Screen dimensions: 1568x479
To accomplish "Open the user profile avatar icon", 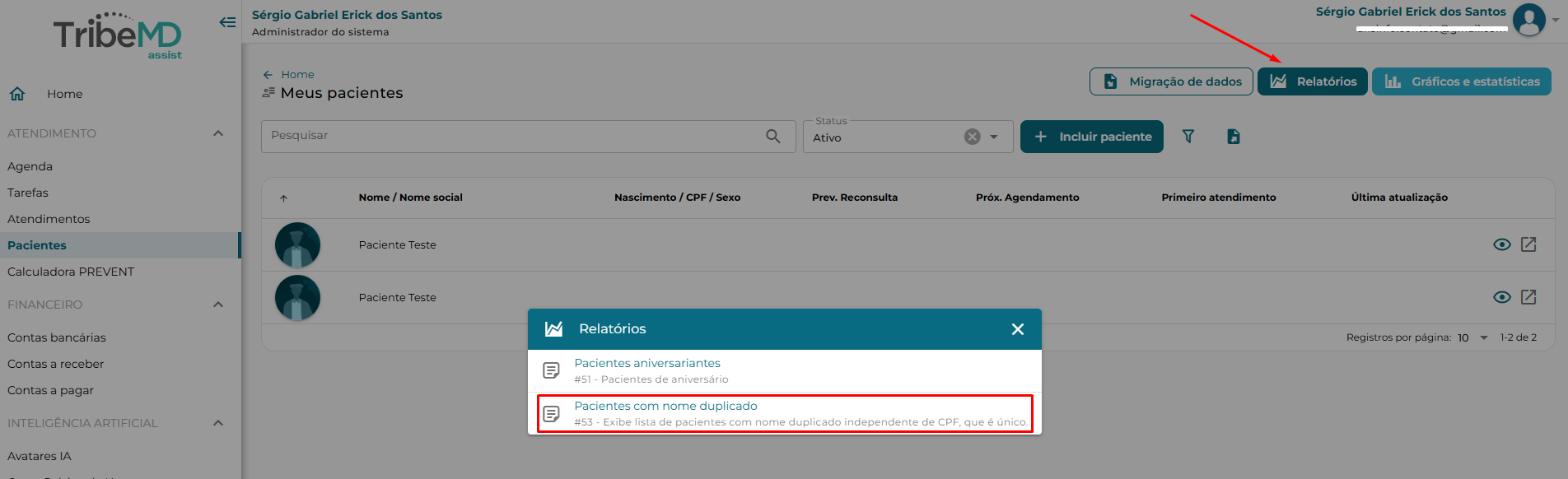I will pos(1529,20).
